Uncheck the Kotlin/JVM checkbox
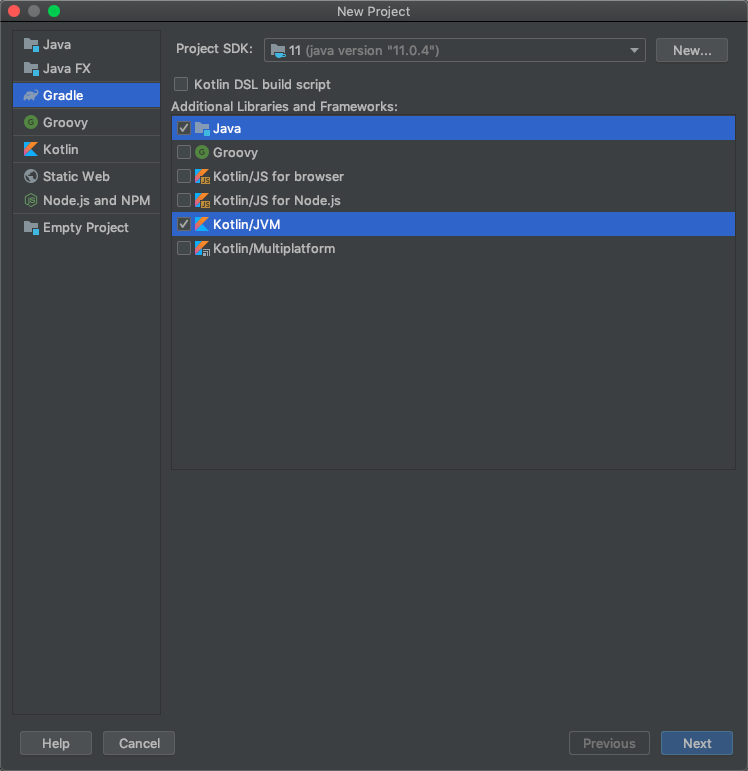Image resolution: width=748 pixels, height=771 pixels. coord(184,224)
